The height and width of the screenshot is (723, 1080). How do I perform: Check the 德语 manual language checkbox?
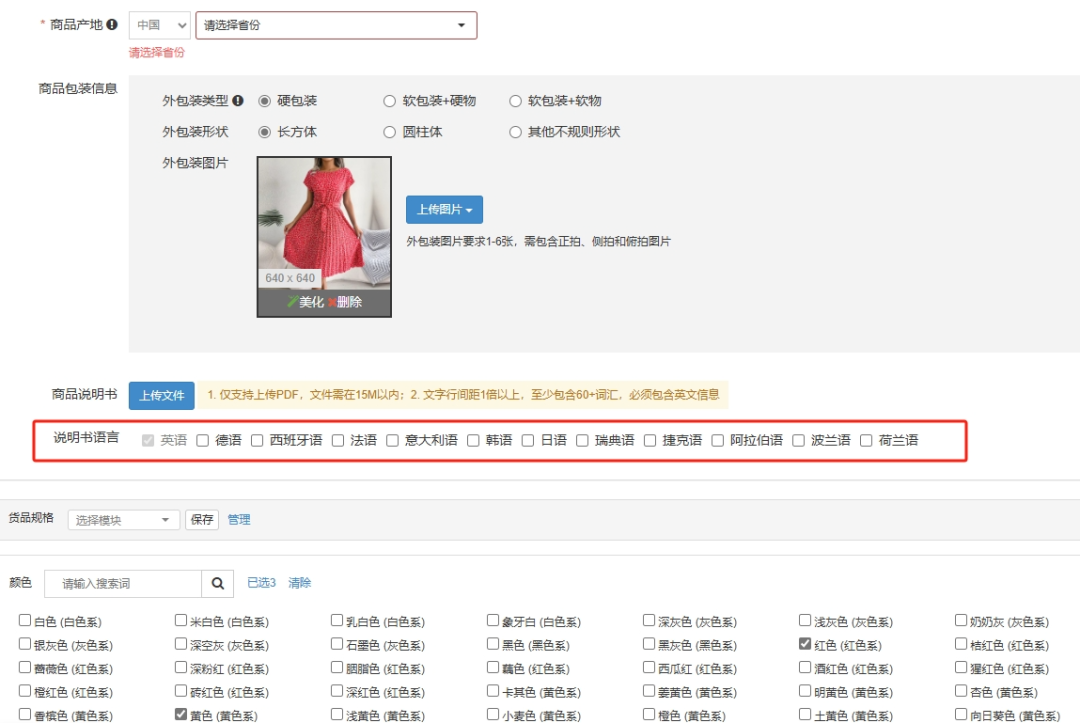click(x=202, y=439)
